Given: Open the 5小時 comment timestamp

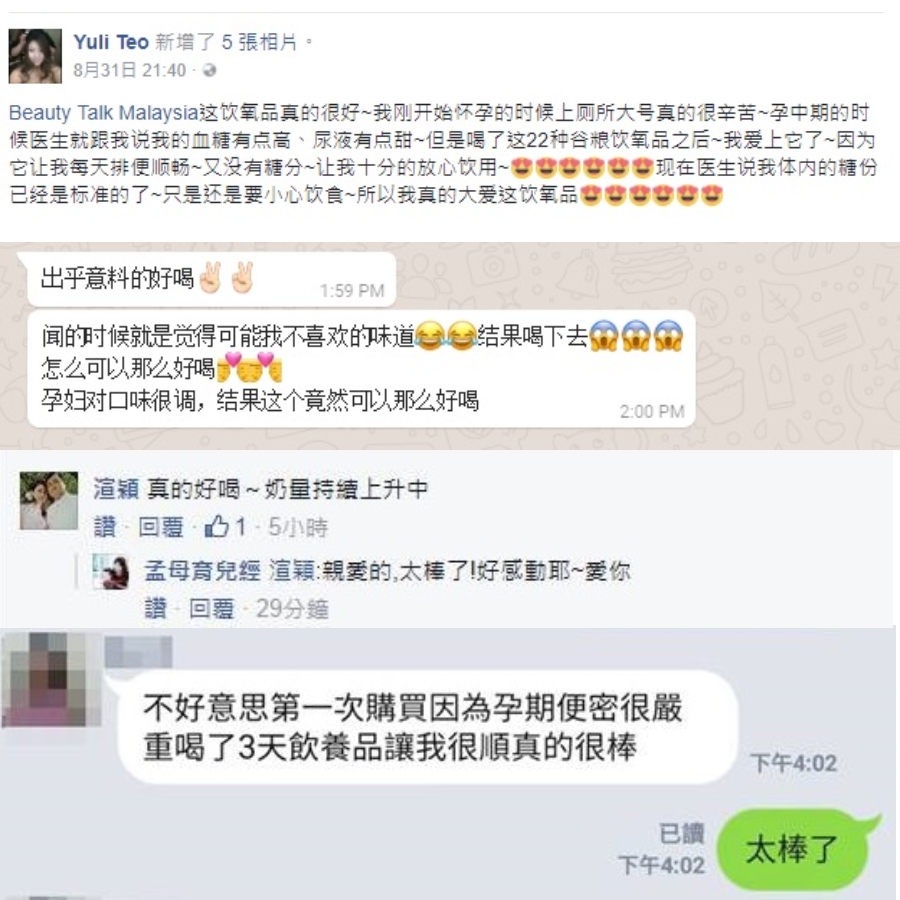Looking at the screenshot, I should coord(298,526).
